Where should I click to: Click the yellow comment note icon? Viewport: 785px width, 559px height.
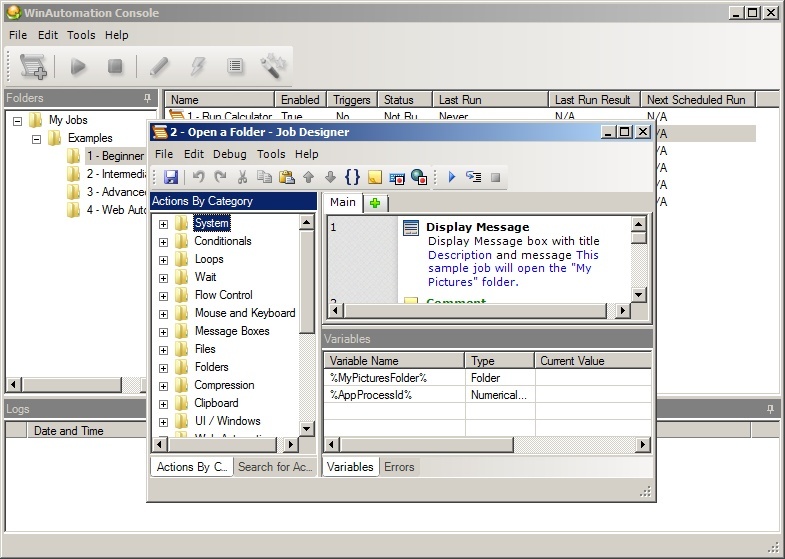point(374,177)
